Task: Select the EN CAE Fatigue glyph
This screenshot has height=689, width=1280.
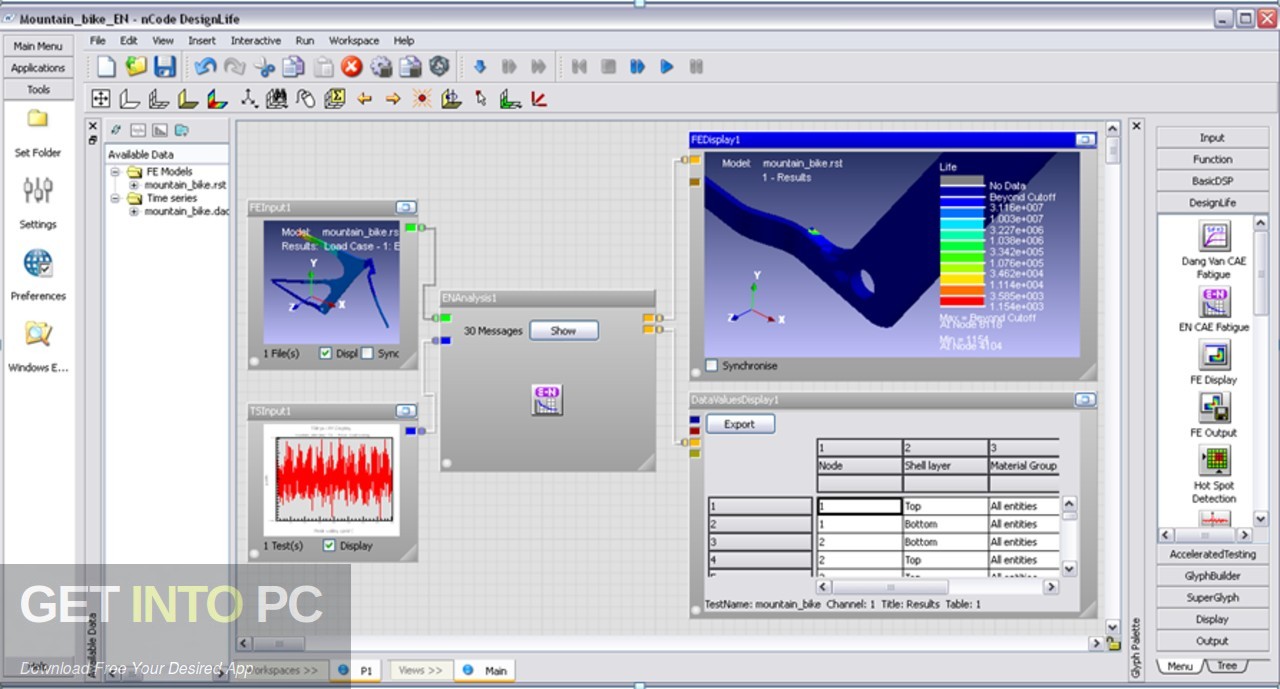Action: click(1214, 301)
